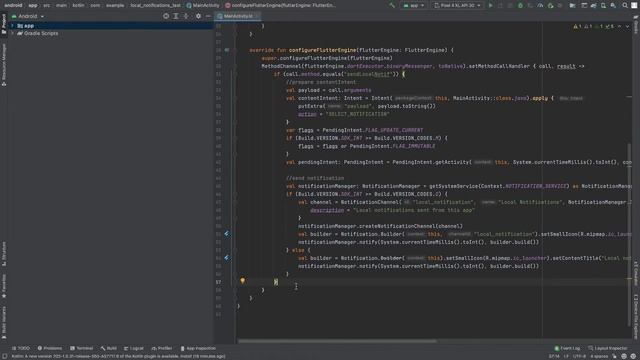The width and height of the screenshot is (640, 360).
Task: Click the local_notifications_test breadcrumb
Action: (156, 5)
